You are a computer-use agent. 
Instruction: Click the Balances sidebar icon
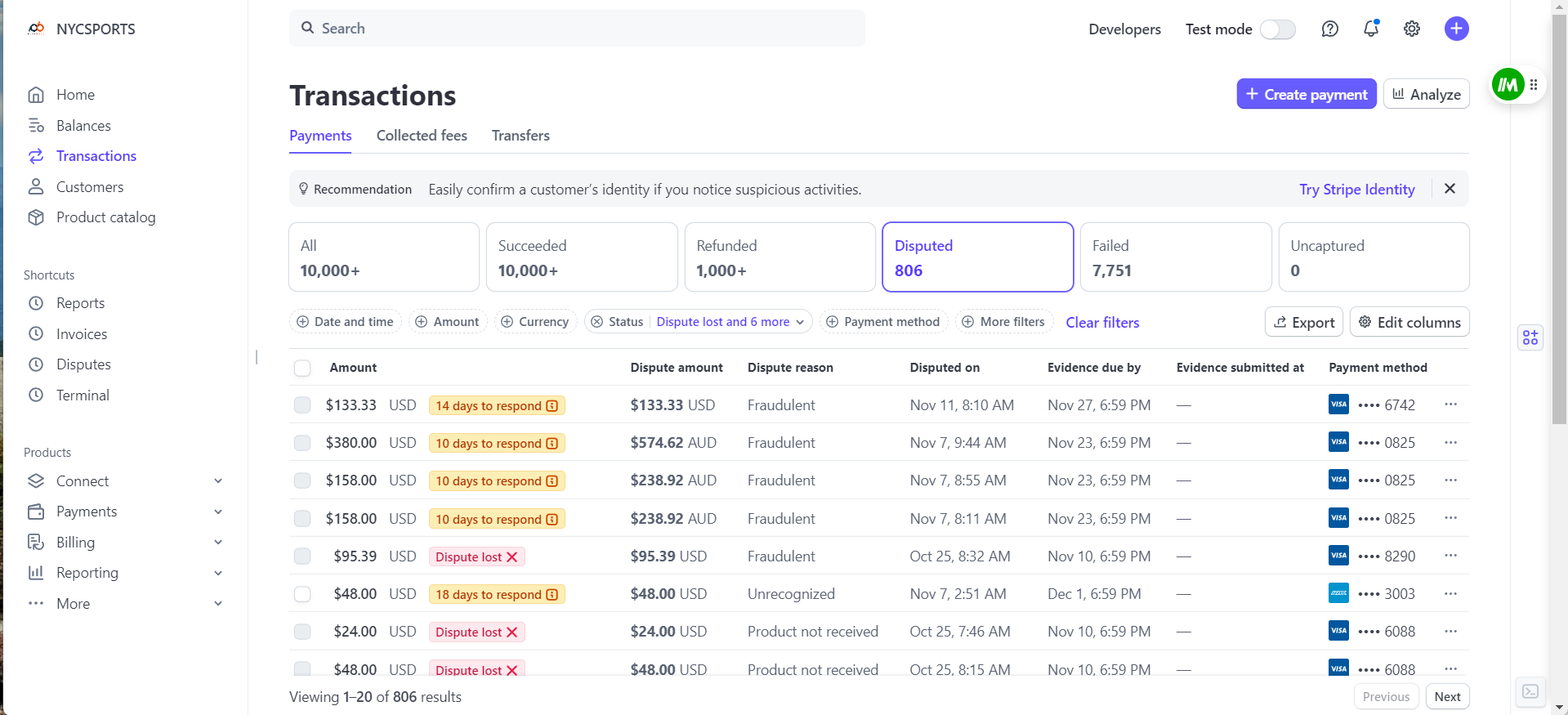coord(36,126)
